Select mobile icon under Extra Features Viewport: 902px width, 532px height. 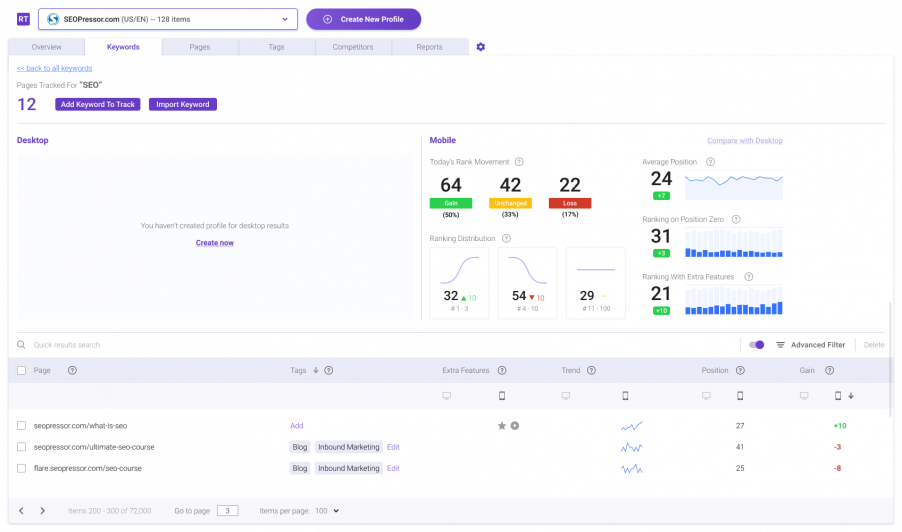[x=502, y=396]
